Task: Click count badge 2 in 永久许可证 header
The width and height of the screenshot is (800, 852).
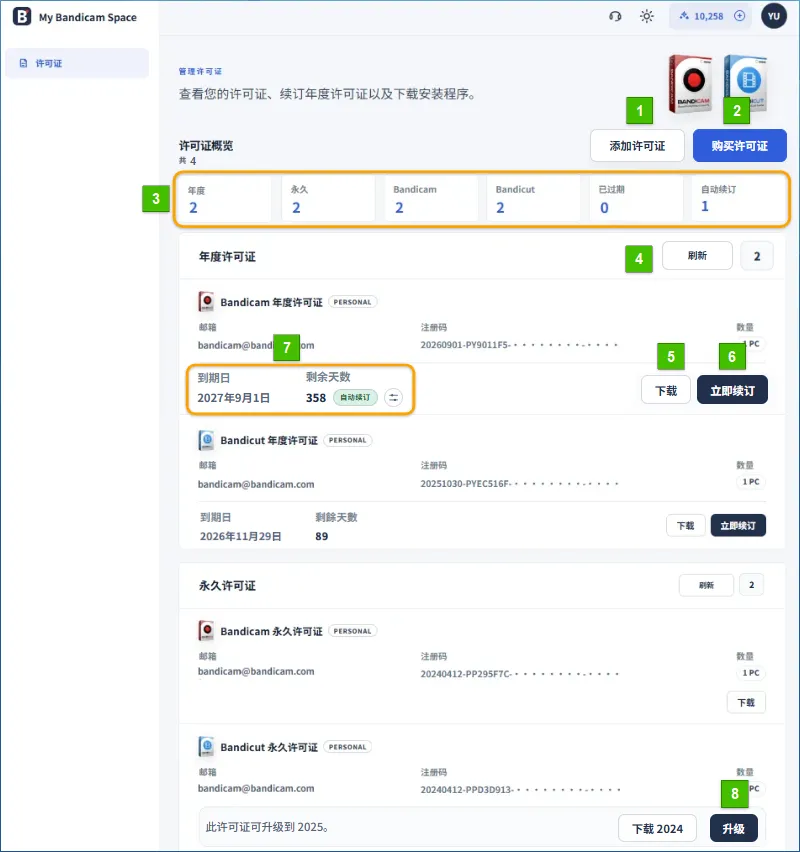Action: click(752, 585)
